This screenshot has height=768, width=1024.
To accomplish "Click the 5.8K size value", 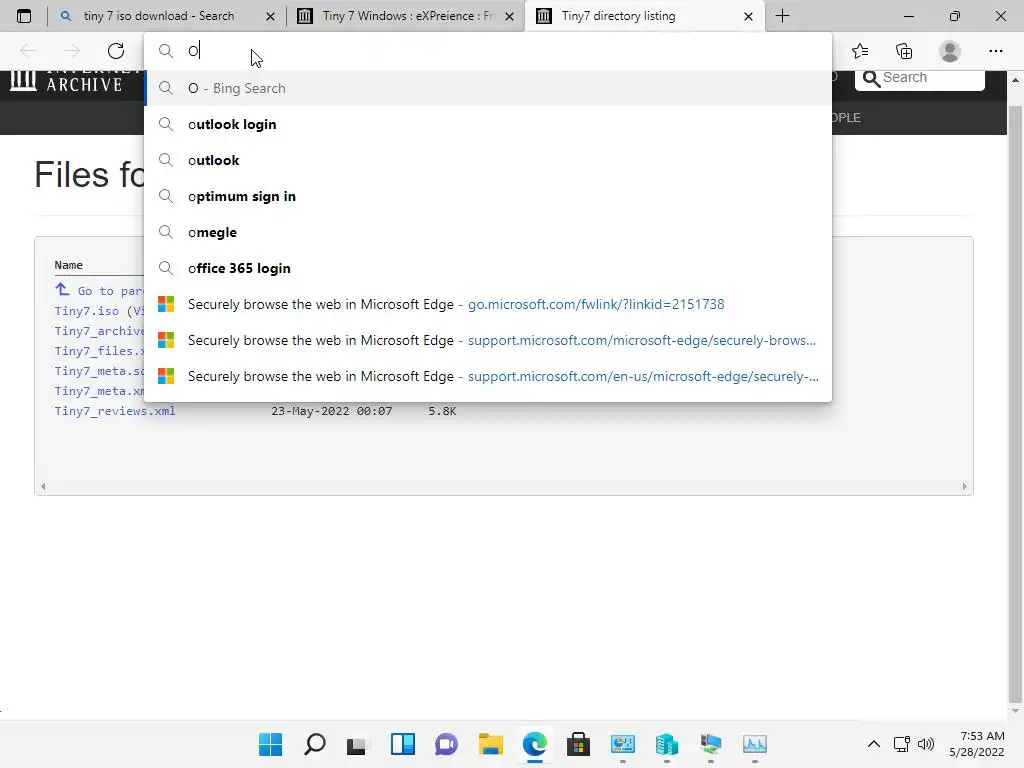I will pyautogui.click(x=442, y=411).
